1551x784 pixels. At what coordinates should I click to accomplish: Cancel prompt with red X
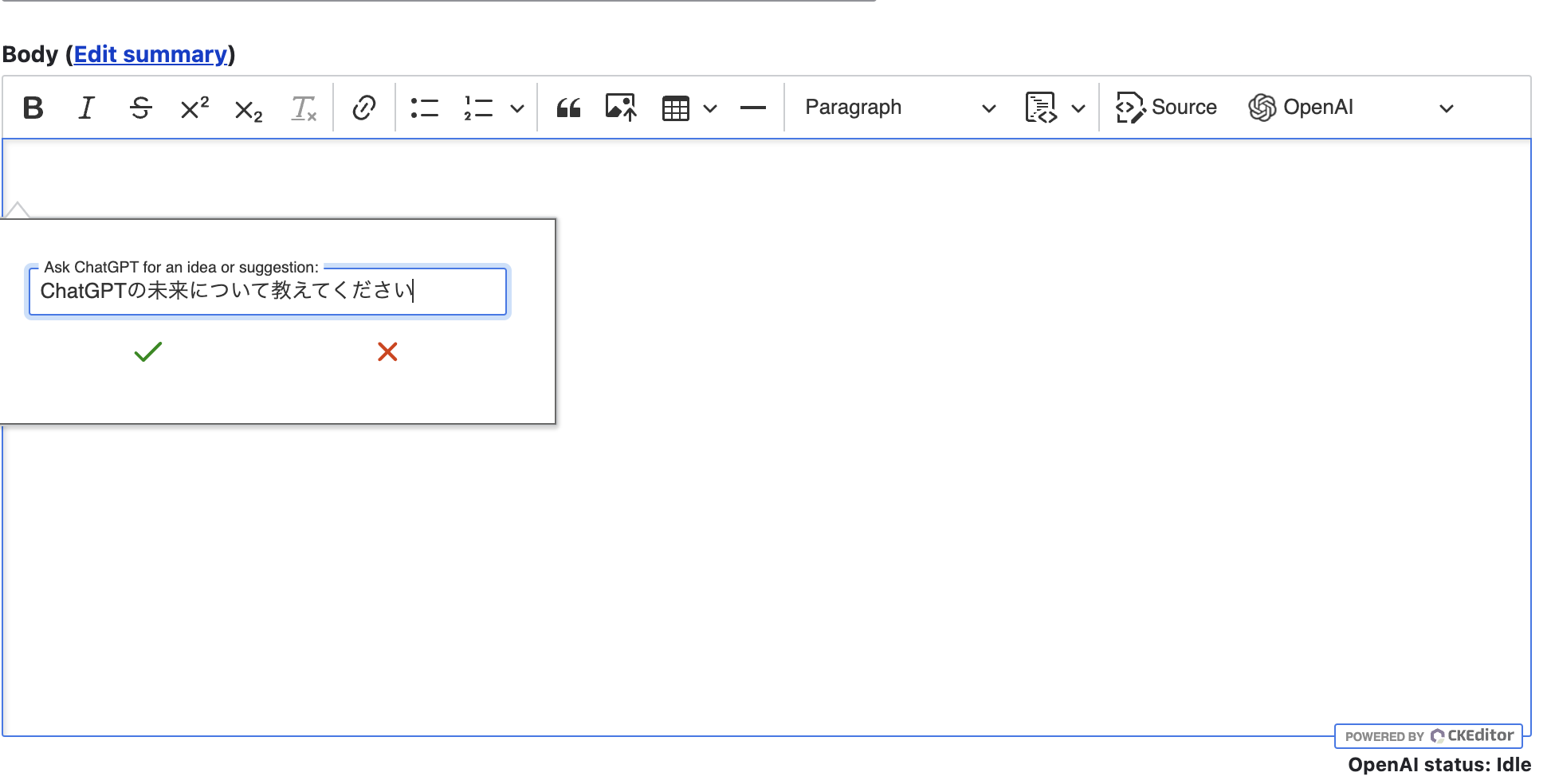(x=387, y=351)
